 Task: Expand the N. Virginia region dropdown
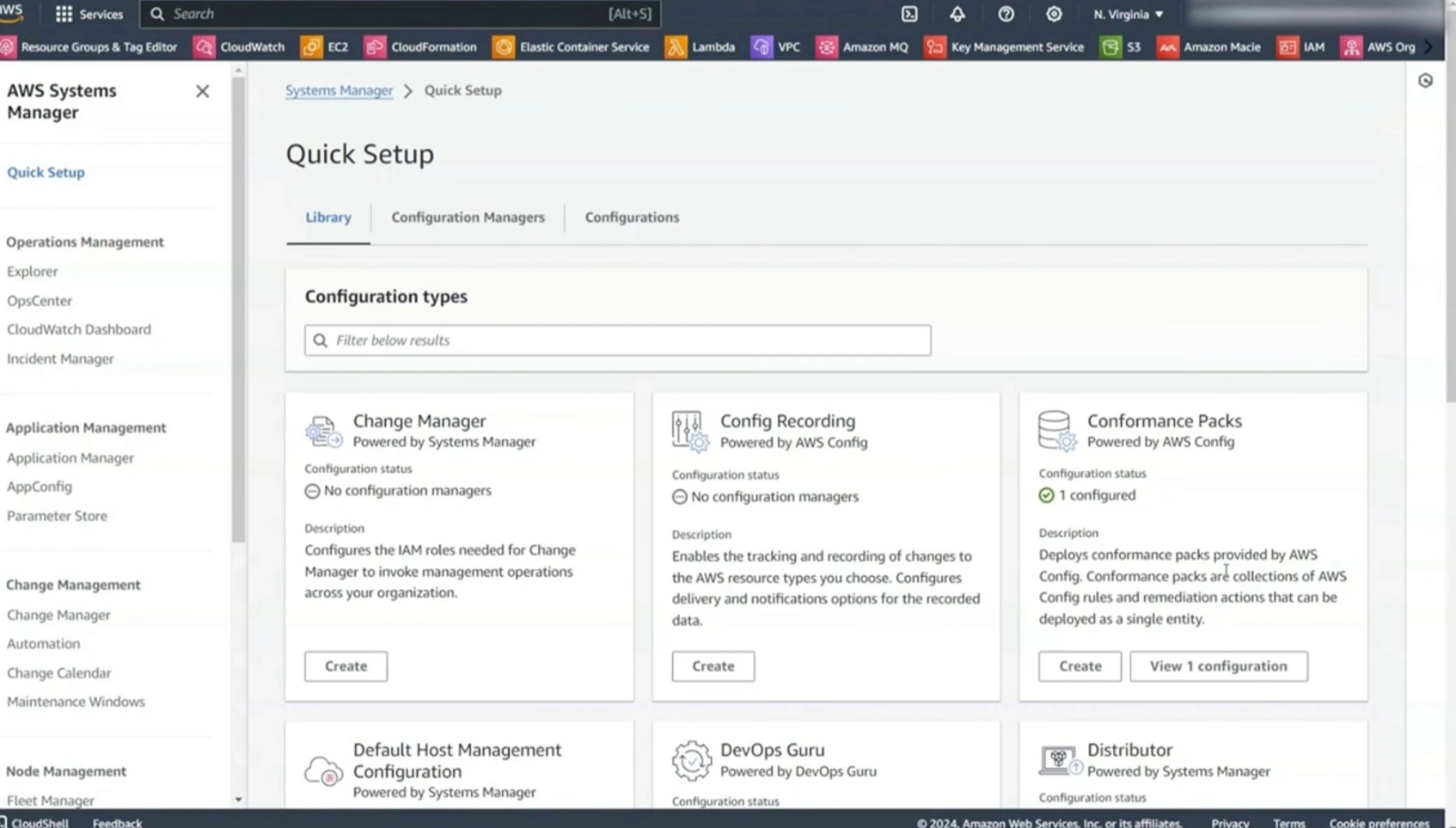pos(1128,14)
